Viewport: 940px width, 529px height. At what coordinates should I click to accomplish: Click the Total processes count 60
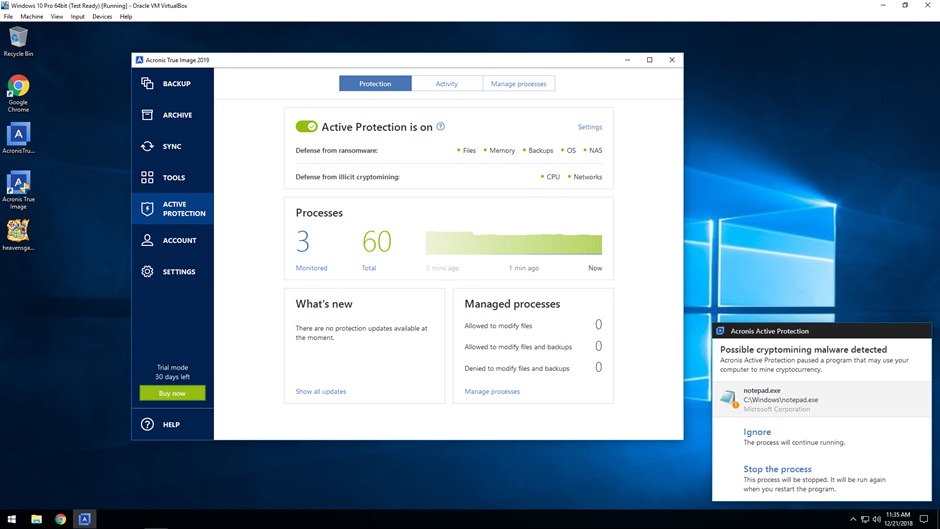pyautogui.click(x=376, y=242)
